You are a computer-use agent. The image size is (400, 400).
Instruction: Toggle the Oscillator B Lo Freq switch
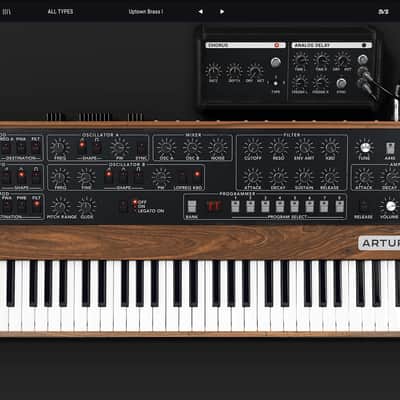tap(181, 176)
